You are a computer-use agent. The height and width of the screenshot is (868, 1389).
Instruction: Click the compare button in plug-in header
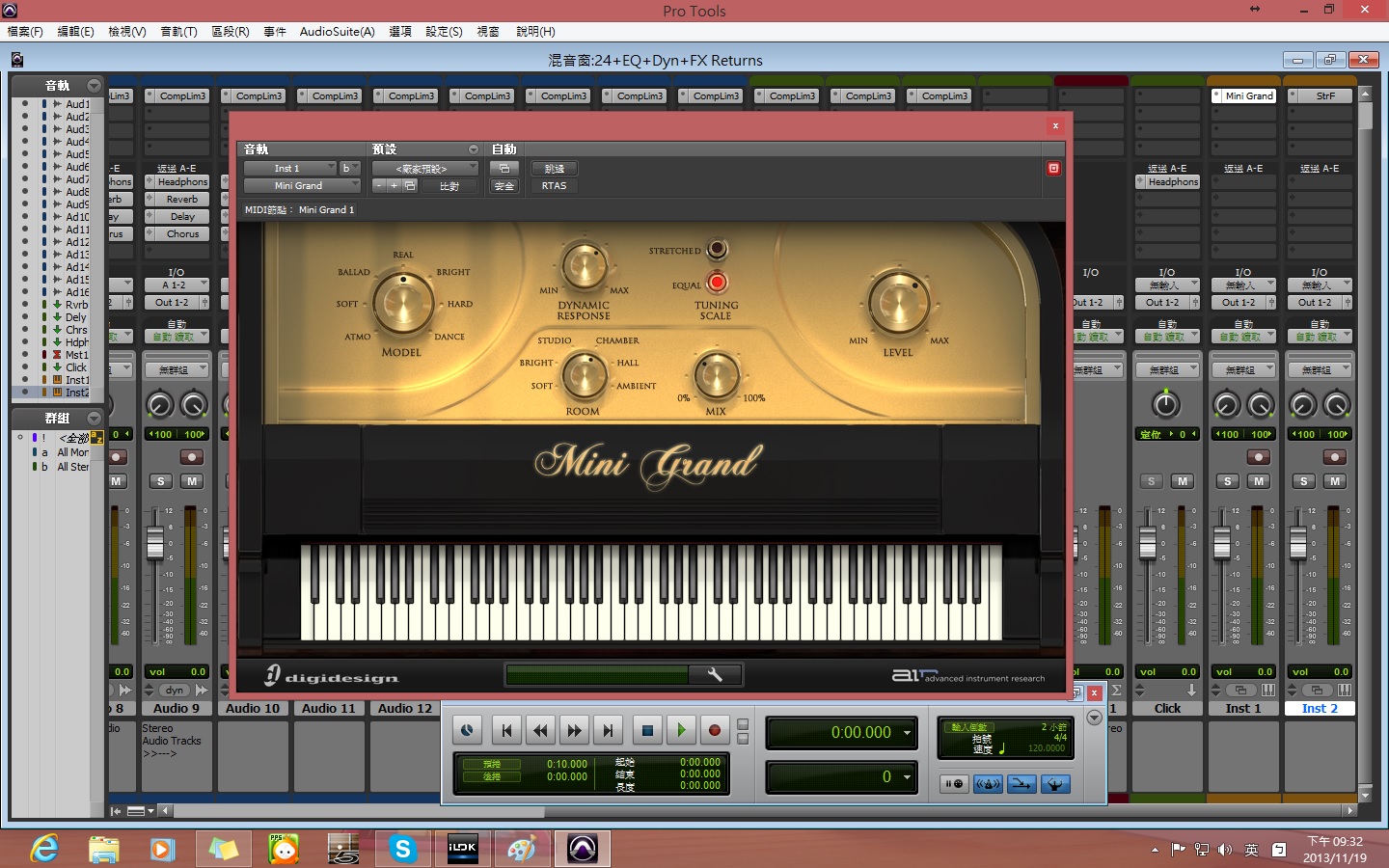pos(449,185)
